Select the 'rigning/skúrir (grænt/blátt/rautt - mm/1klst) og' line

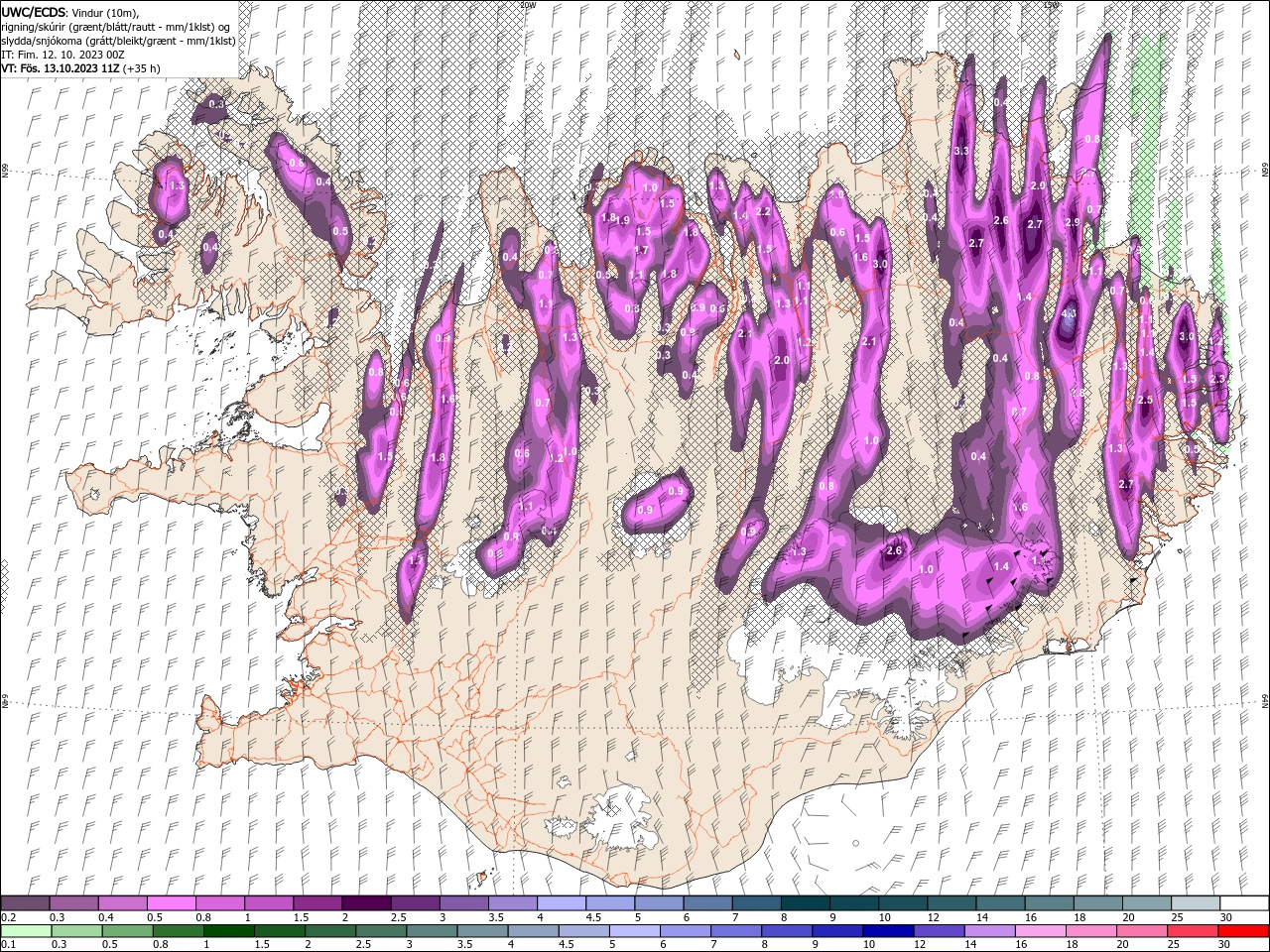coord(115,26)
